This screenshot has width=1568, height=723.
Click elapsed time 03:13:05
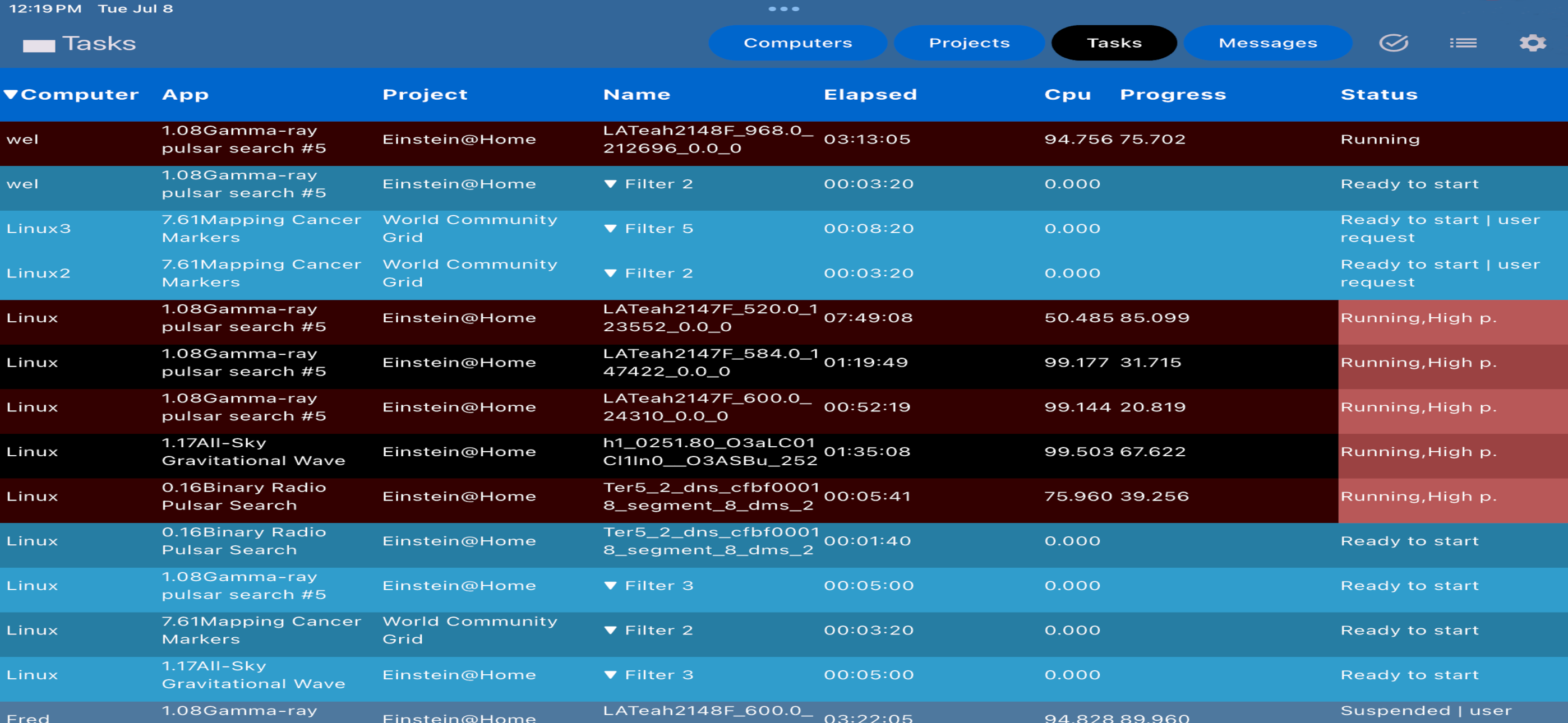[x=867, y=140]
